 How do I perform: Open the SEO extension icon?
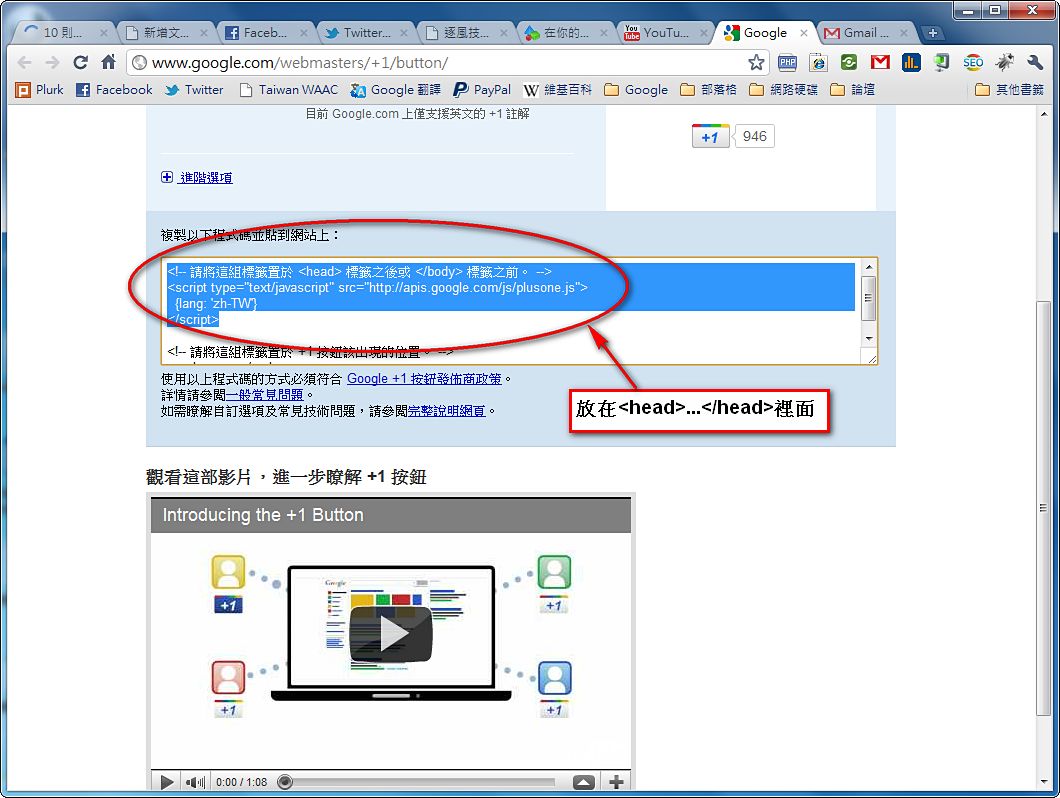point(973,63)
